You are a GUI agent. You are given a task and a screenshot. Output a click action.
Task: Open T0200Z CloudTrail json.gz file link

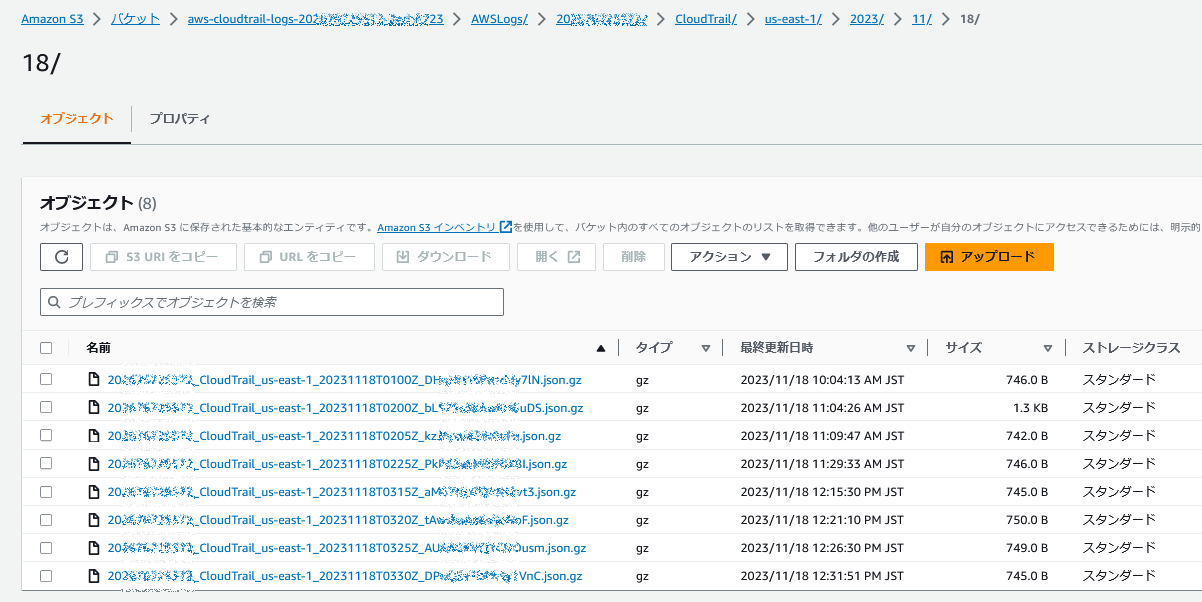tap(345, 408)
